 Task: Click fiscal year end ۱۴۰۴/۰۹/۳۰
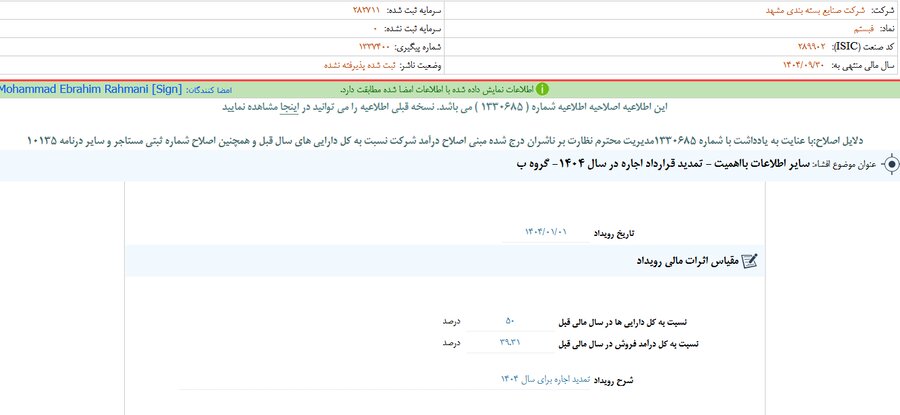tap(804, 65)
